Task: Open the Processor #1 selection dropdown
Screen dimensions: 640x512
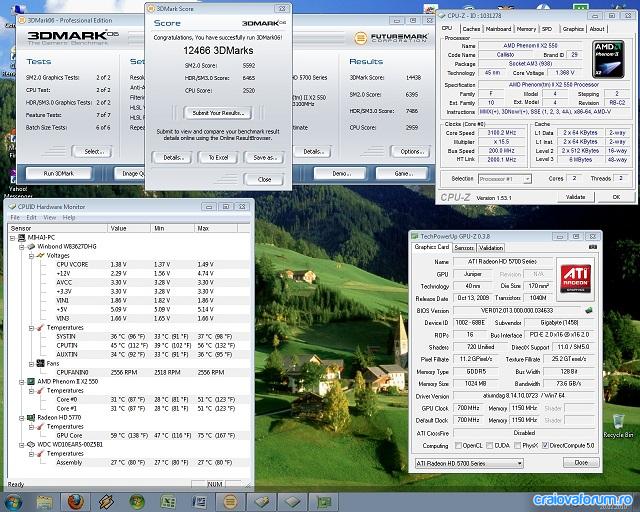Action: 504,179
